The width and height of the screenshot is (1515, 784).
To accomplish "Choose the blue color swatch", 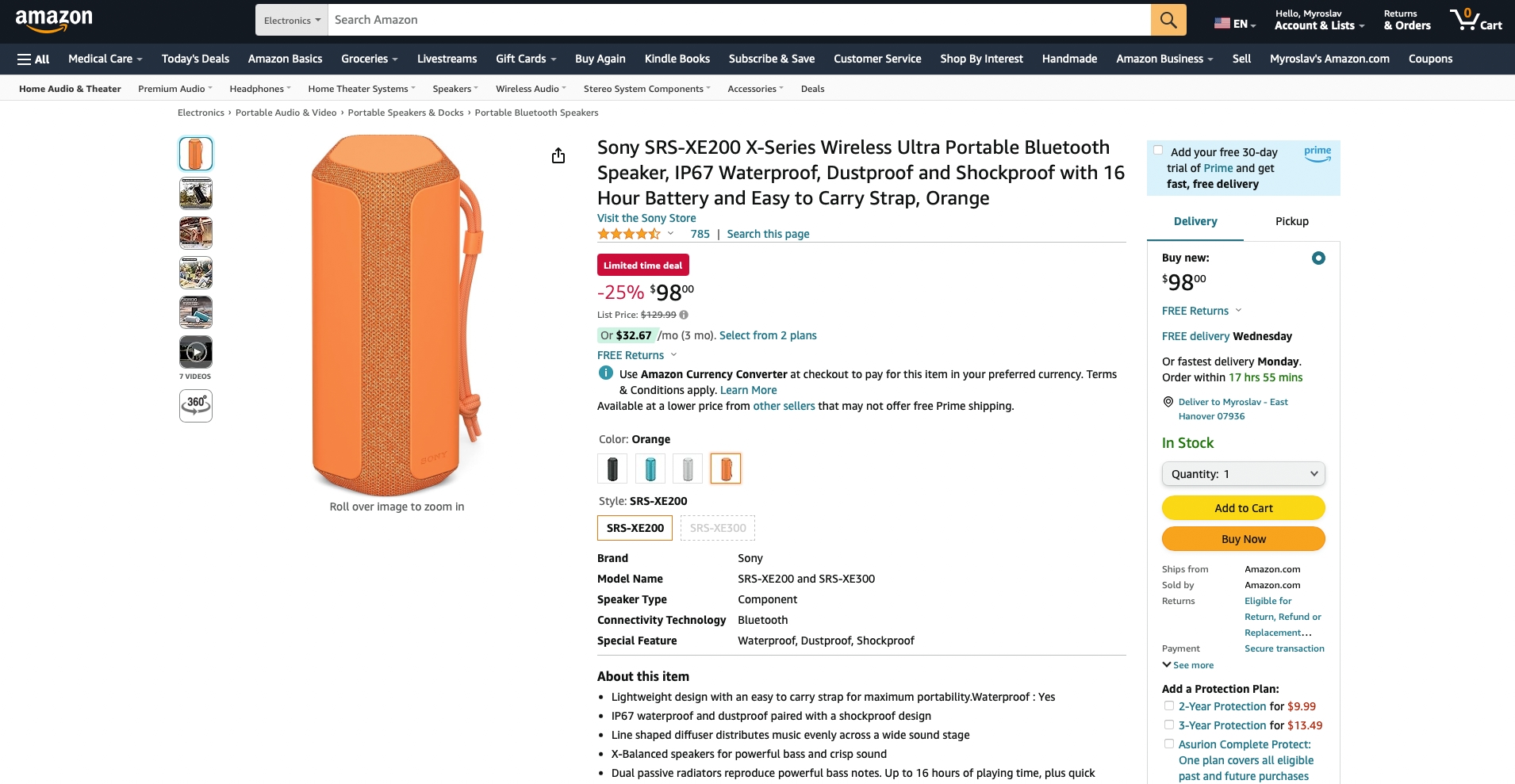I will pos(650,468).
